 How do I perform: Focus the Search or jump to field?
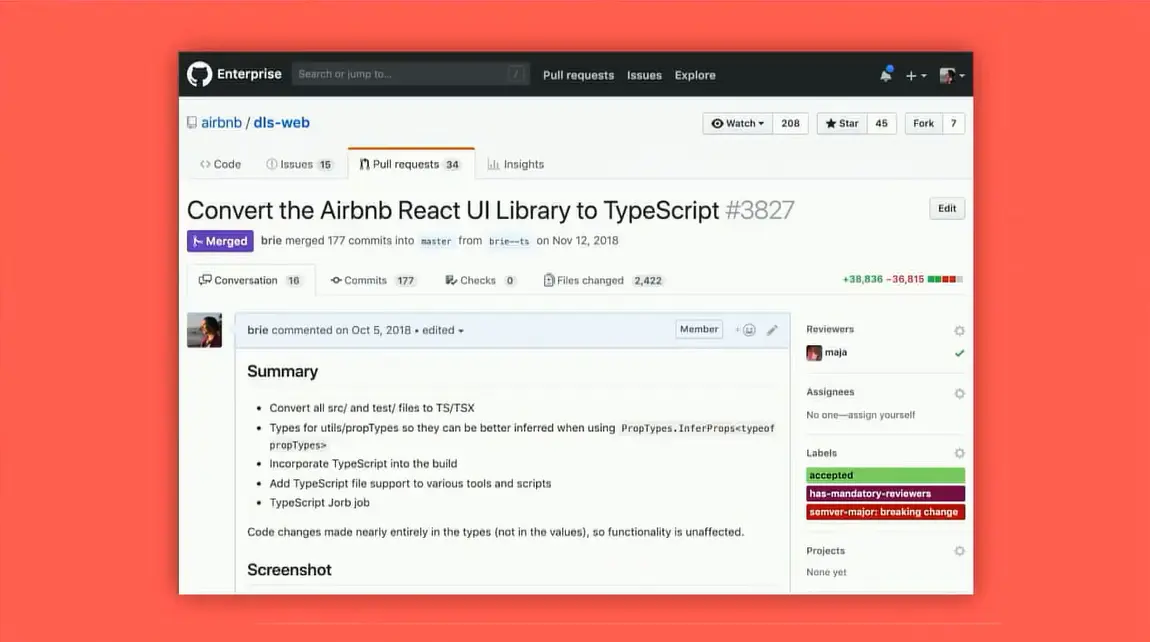(411, 74)
